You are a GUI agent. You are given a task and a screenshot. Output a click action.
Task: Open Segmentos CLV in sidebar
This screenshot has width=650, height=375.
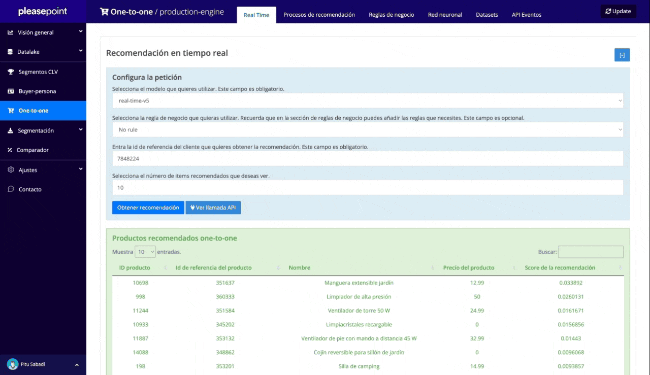(x=43, y=72)
